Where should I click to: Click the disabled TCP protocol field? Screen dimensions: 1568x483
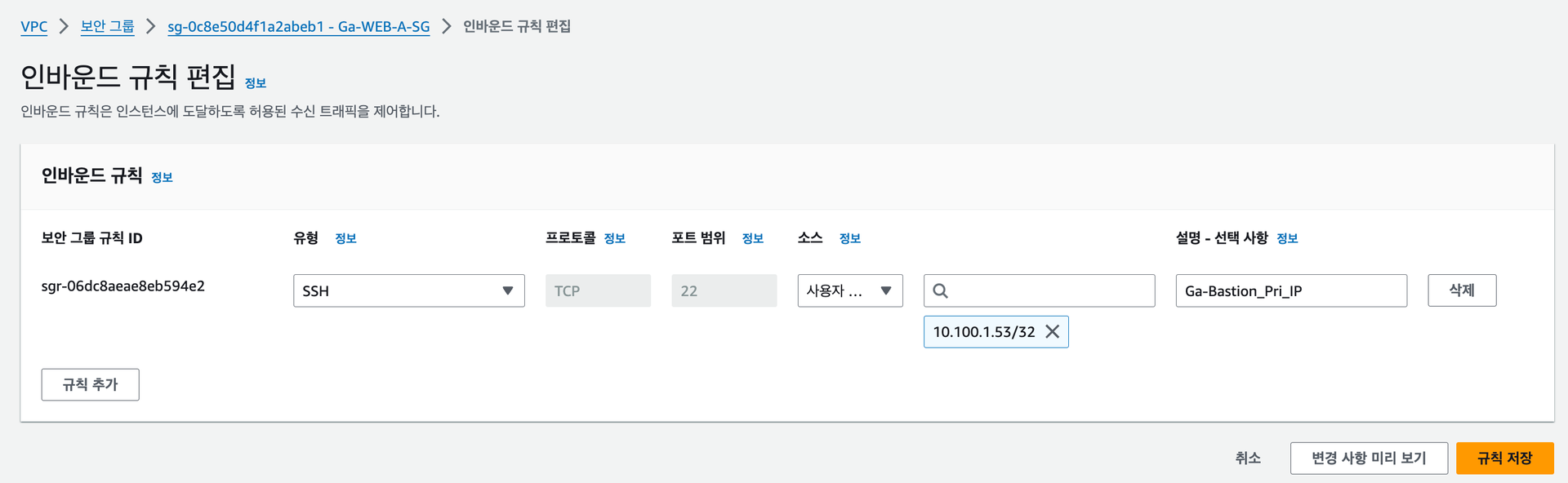[x=598, y=290]
